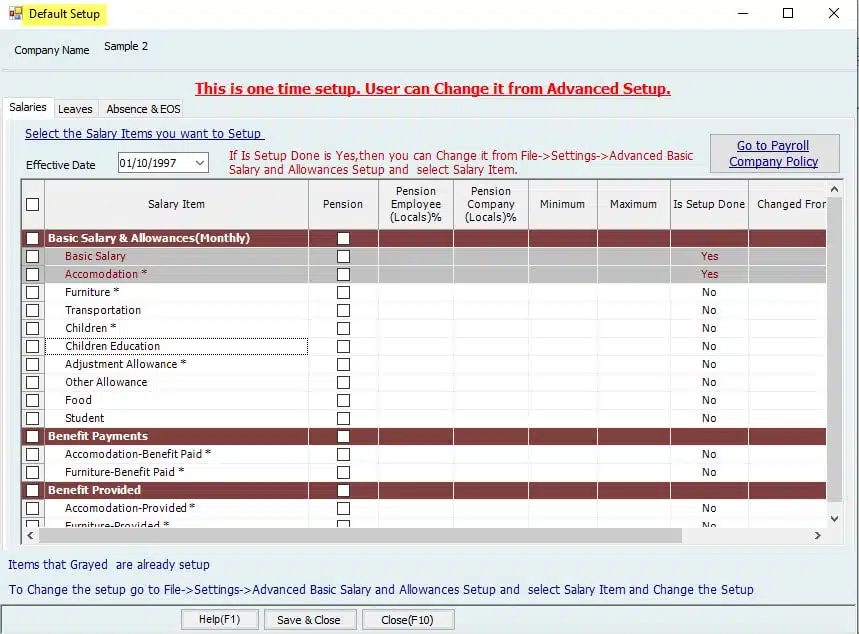Click the Maximum column header
Screen dimensions: 859x634
coord(633,204)
